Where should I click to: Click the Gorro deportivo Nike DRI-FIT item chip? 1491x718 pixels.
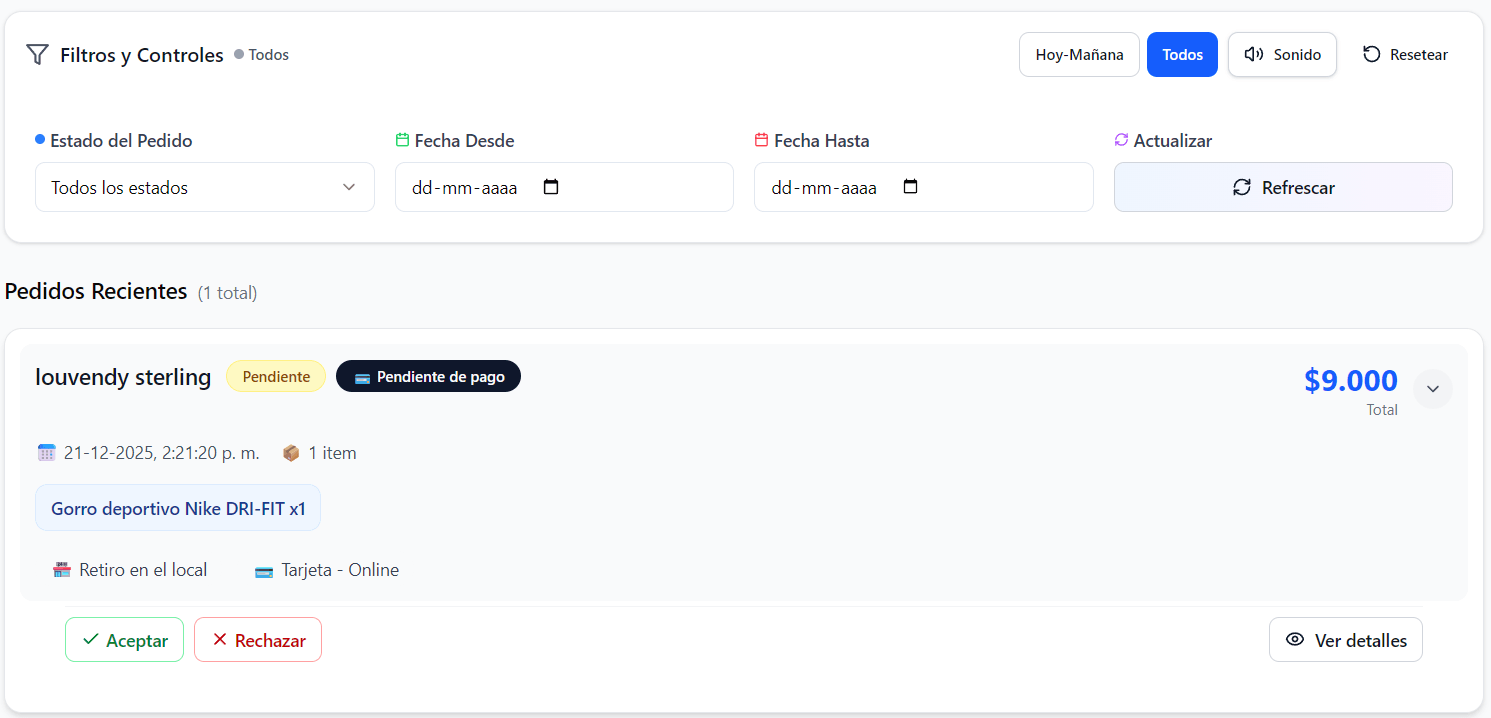(178, 508)
